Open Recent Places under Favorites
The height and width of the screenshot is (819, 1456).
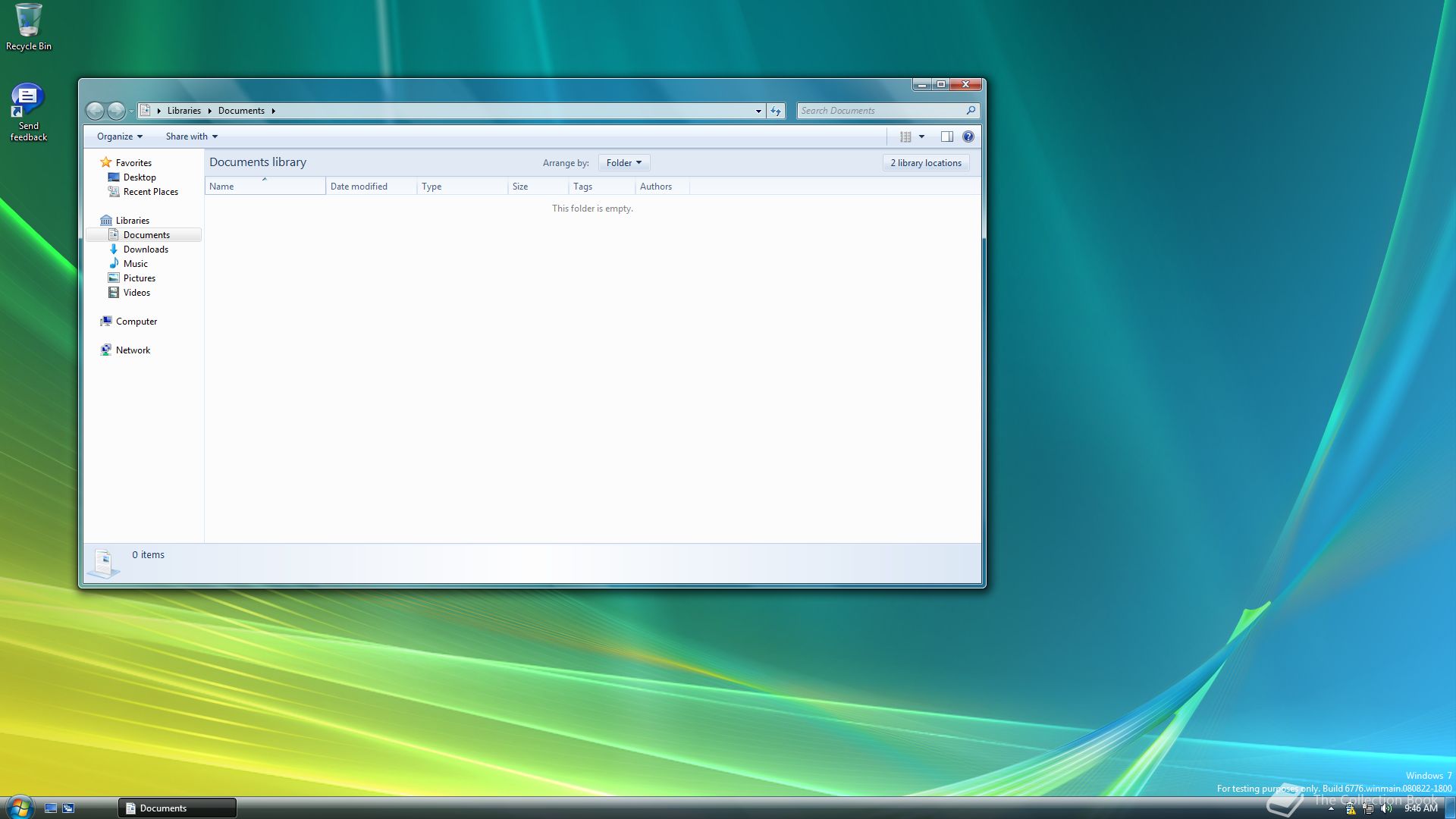(x=151, y=192)
